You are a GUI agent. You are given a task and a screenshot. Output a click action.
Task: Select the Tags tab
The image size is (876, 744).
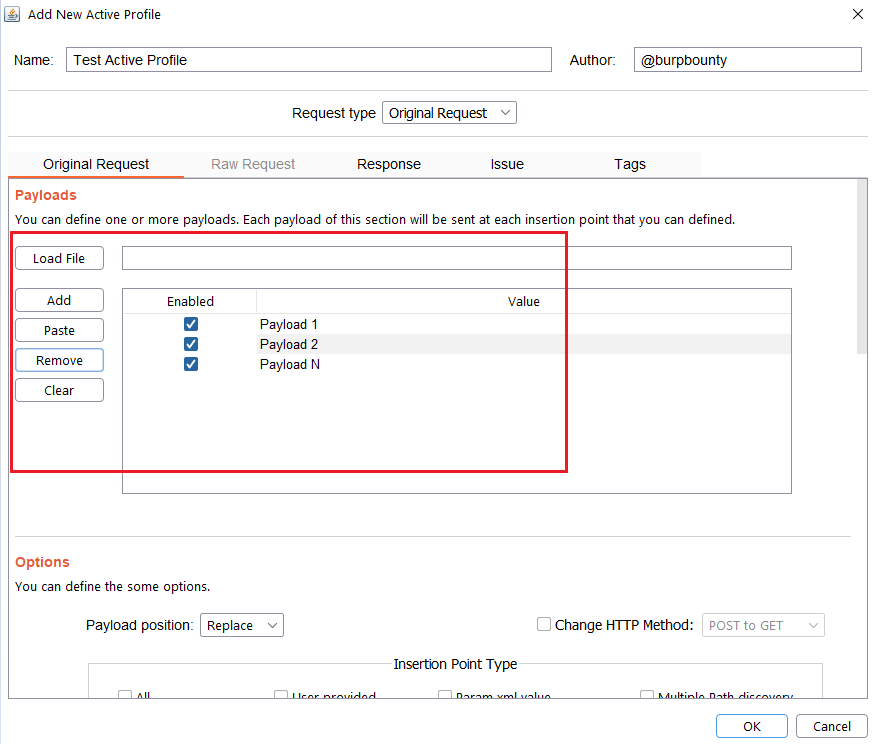[630, 164]
